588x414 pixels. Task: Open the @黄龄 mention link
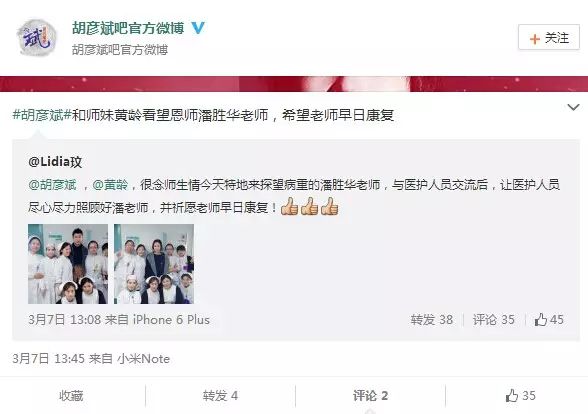click(110, 184)
